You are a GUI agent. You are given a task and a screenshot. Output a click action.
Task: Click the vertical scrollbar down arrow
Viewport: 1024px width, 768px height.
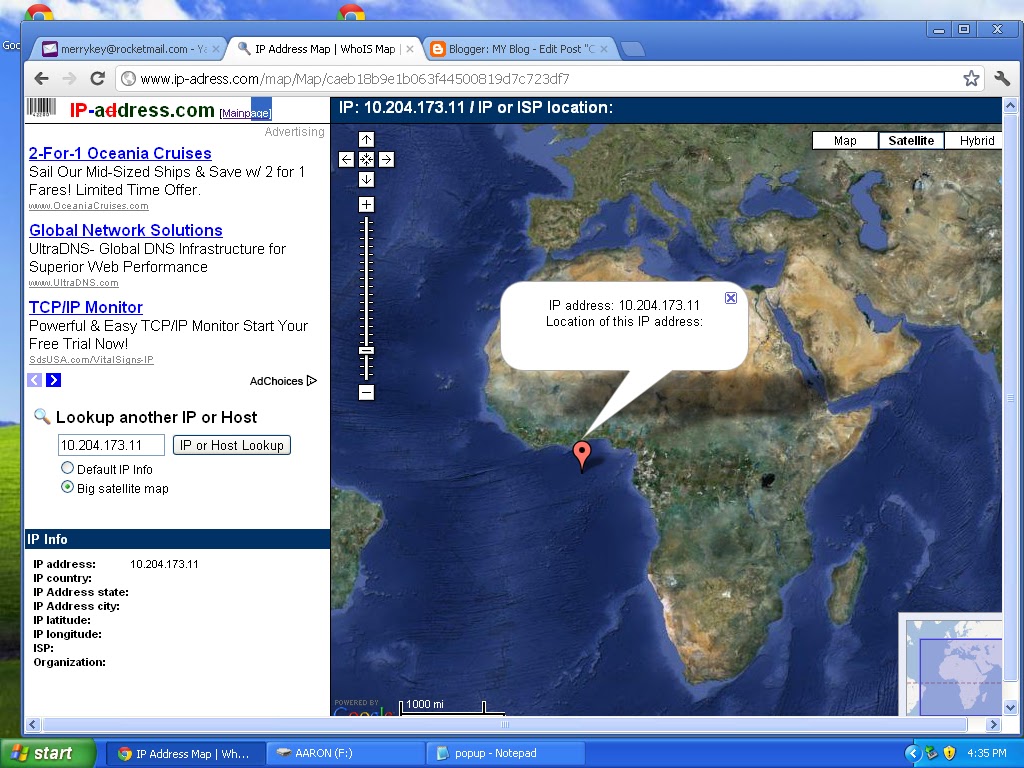[1010, 707]
